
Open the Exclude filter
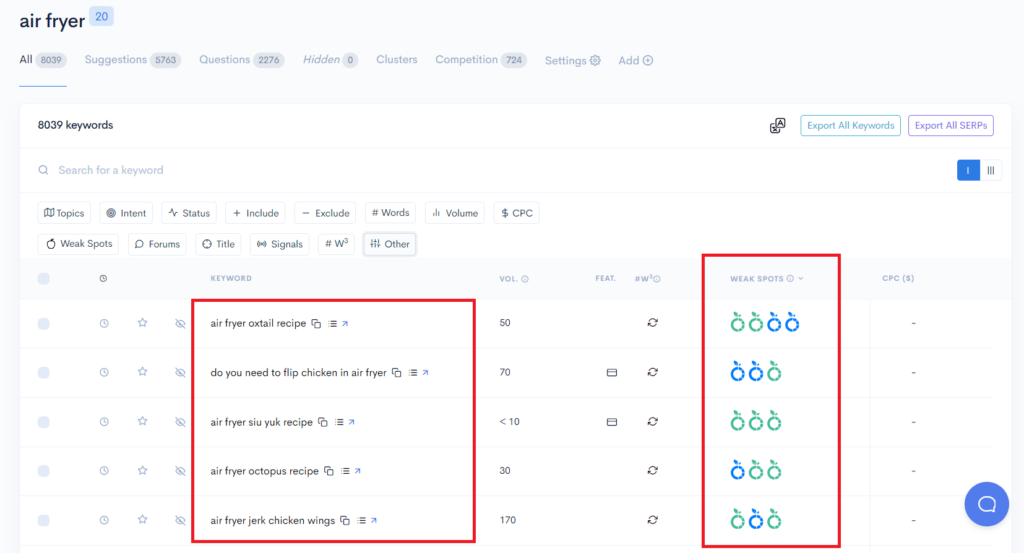[325, 213]
